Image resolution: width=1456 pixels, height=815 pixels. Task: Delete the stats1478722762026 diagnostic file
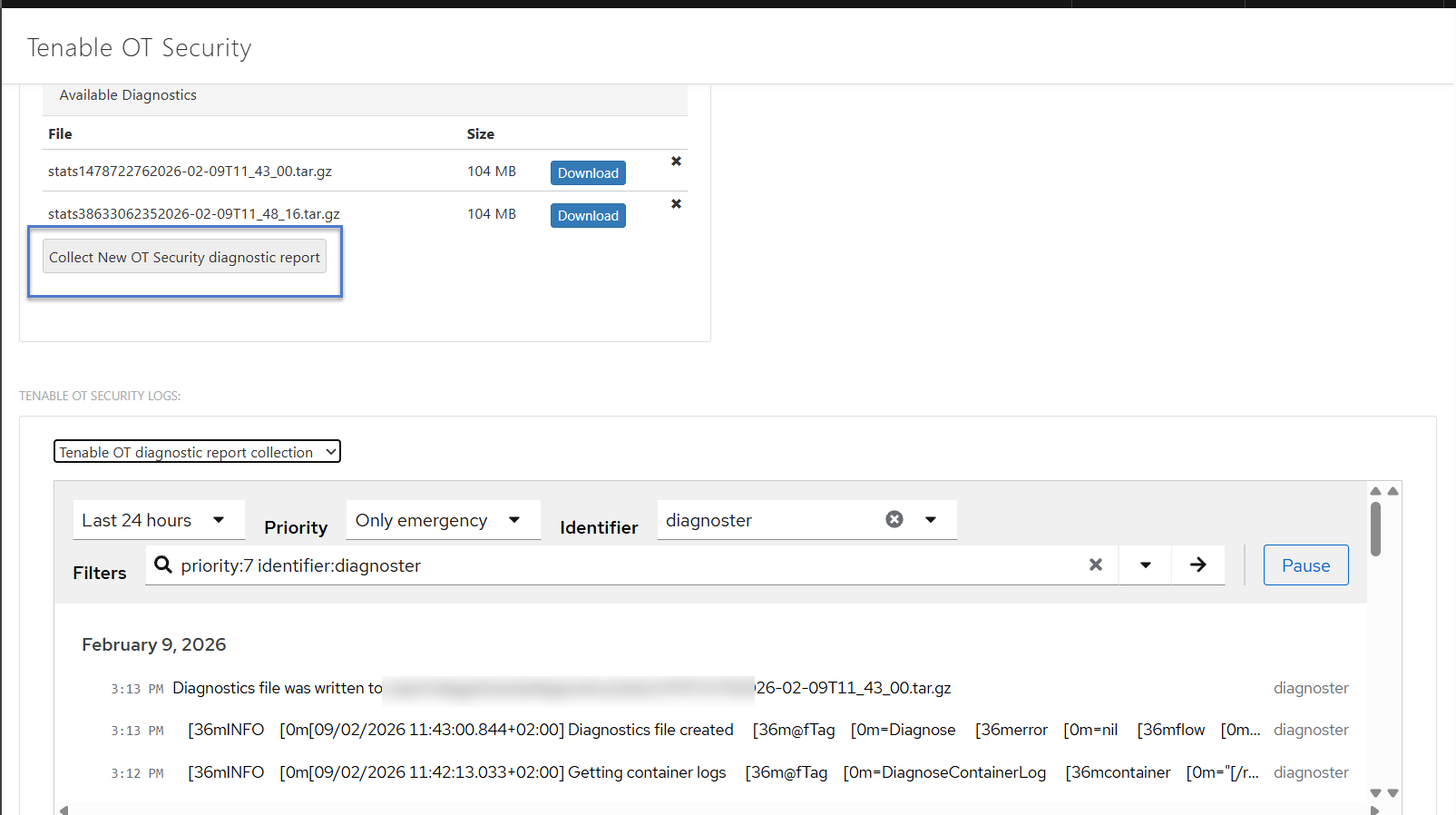(x=676, y=162)
